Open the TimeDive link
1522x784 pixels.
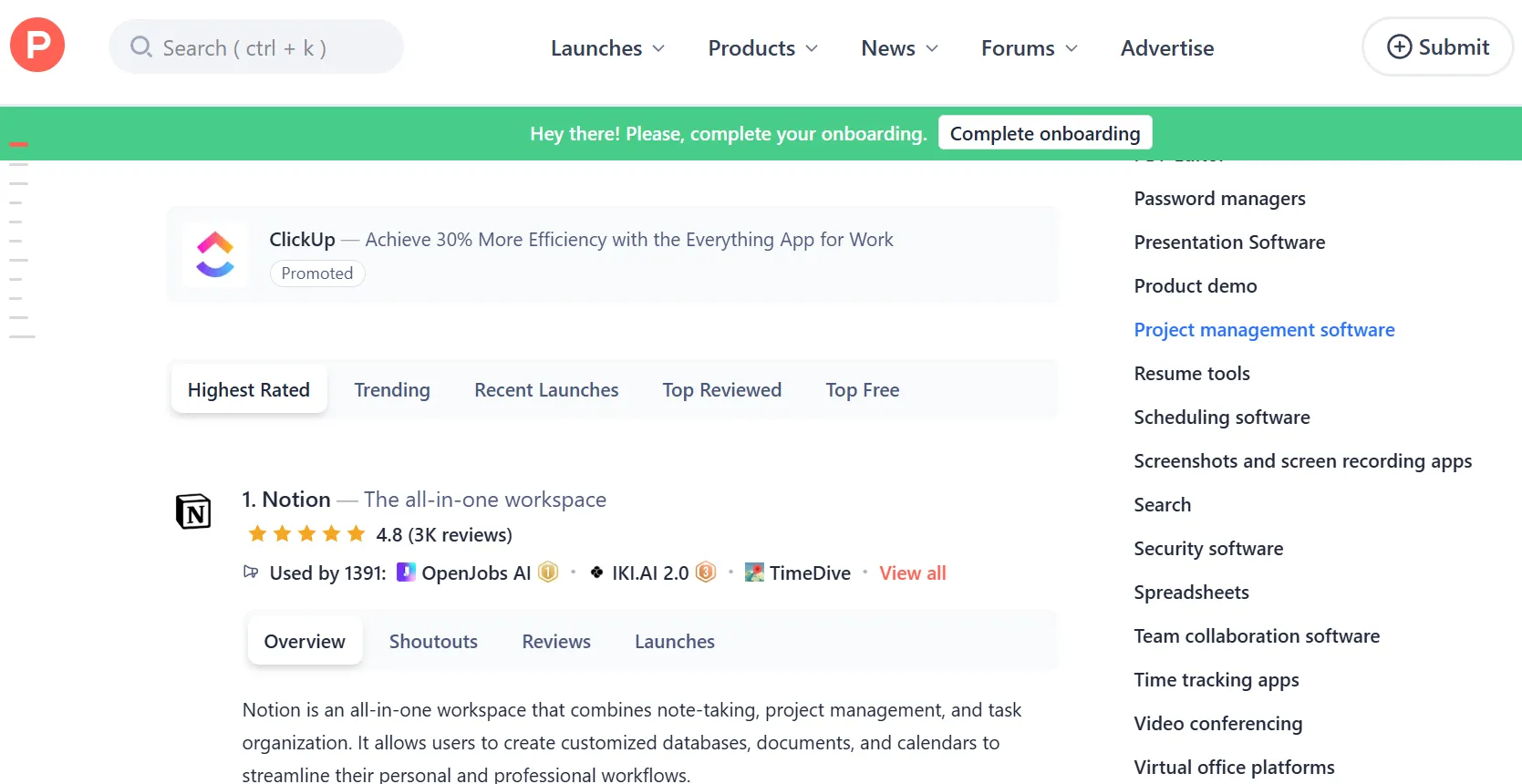(x=810, y=573)
